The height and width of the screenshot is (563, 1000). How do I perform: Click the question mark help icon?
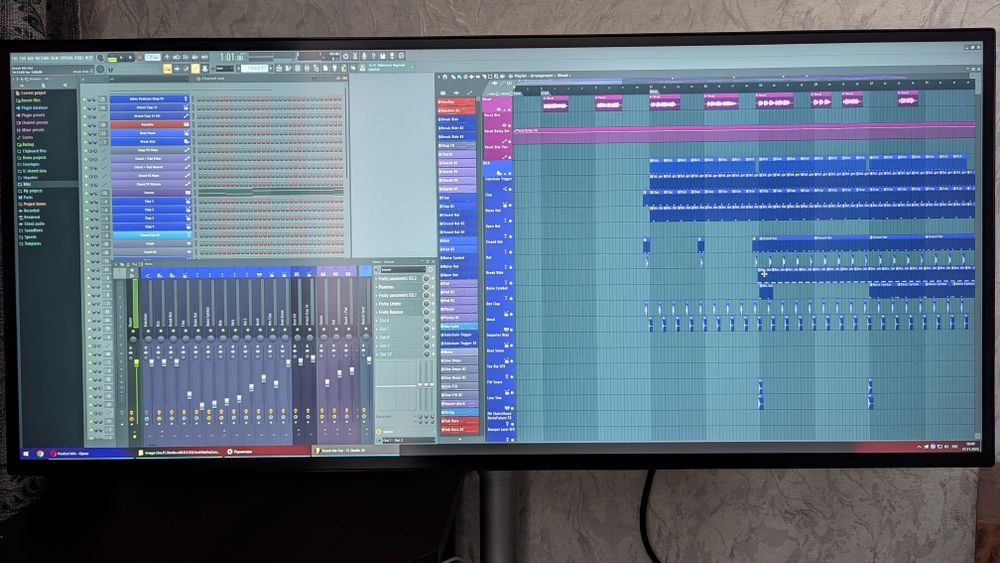coord(373,57)
